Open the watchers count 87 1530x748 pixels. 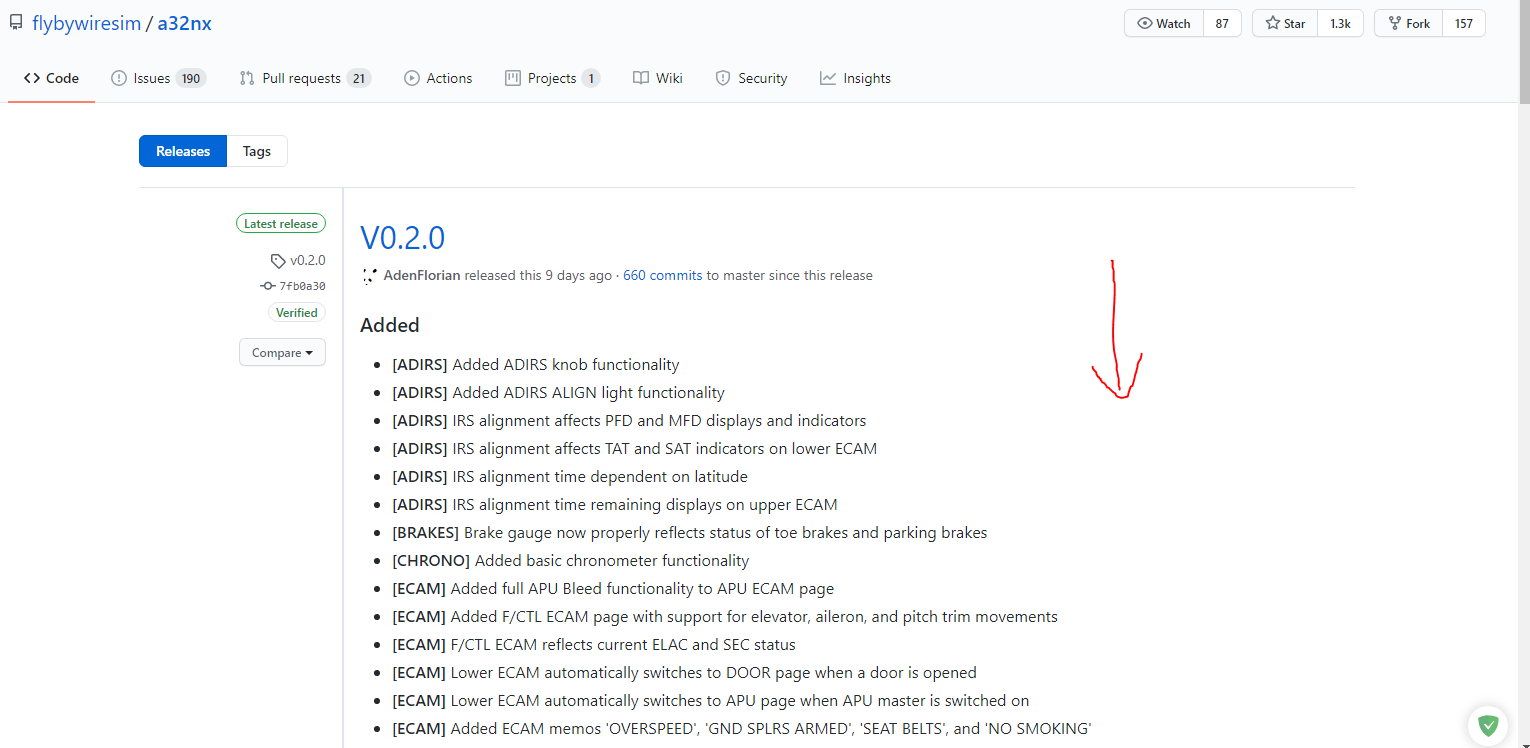[x=1222, y=23]
